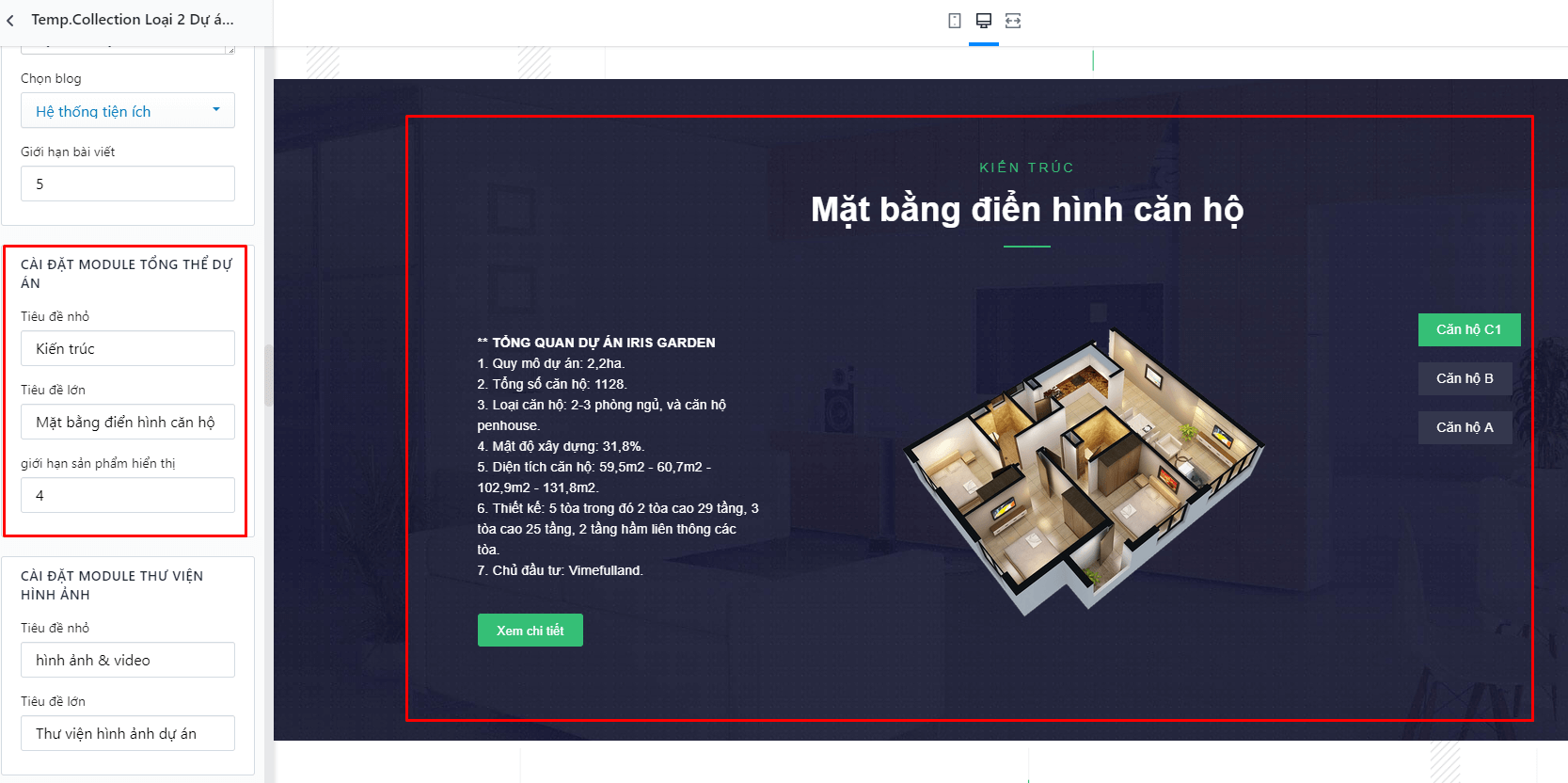Click the KIẾN TRÚC subtitle in preview
This screenshot has width=1568, height=783.
point(1026,168)
